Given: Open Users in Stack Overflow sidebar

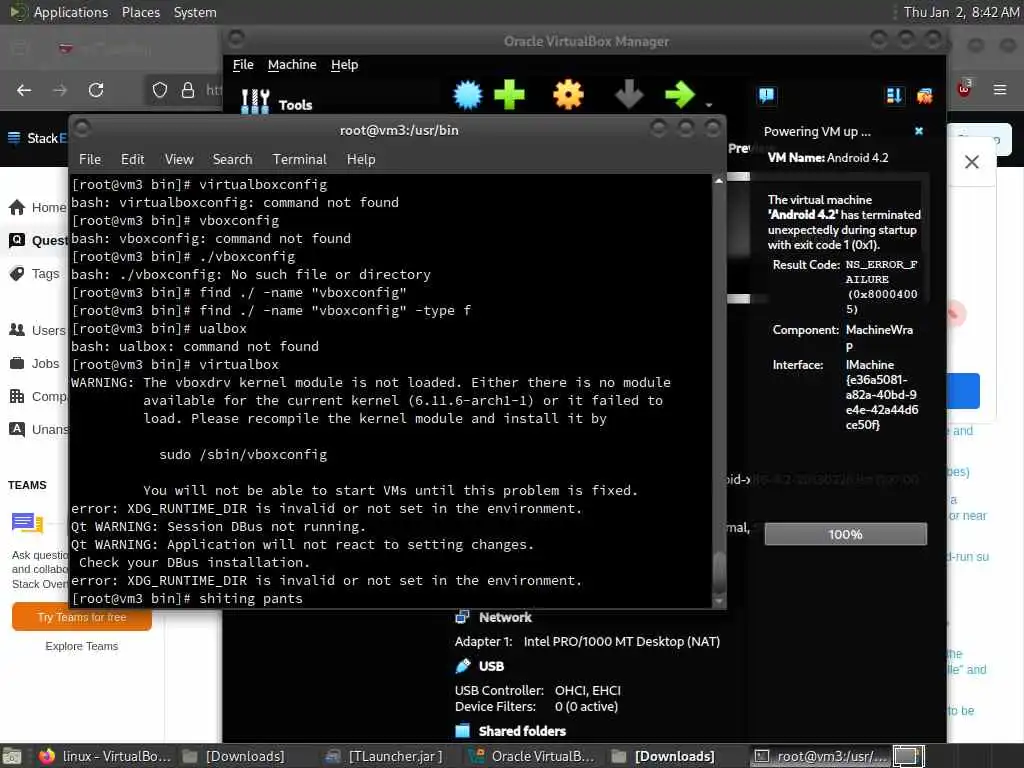Looking at the screenshot, I should (37, 330).
